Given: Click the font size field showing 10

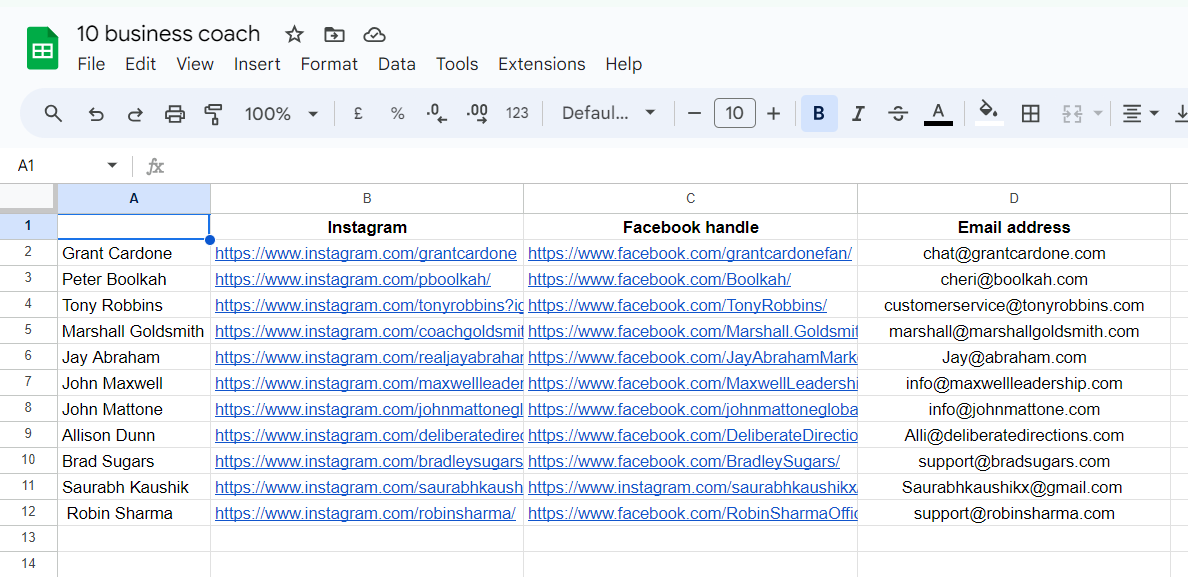Looking at the screenshot, I should 734,114.
